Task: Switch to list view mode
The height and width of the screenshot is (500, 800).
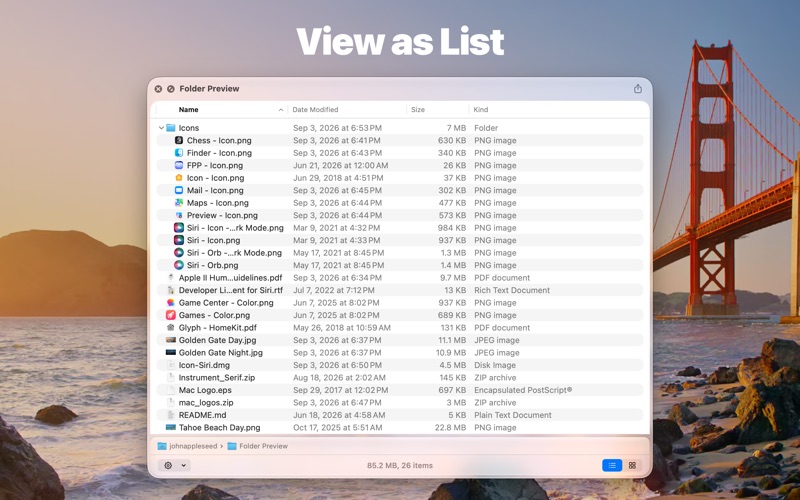Action: [612, 465]
